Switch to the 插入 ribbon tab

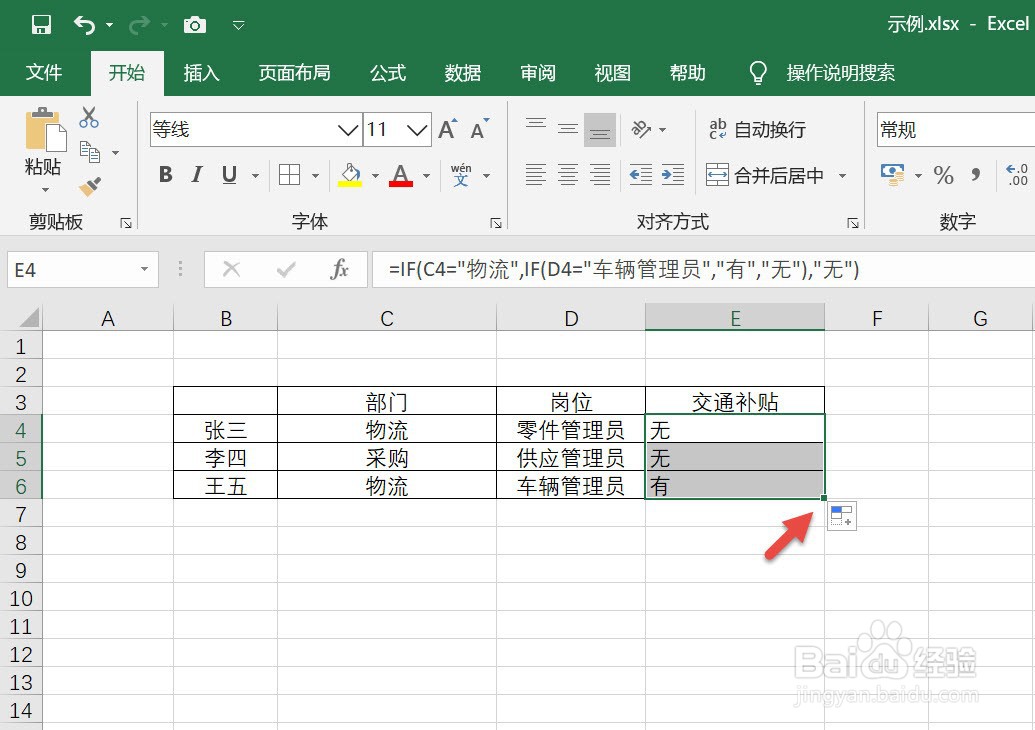[200, 72]
